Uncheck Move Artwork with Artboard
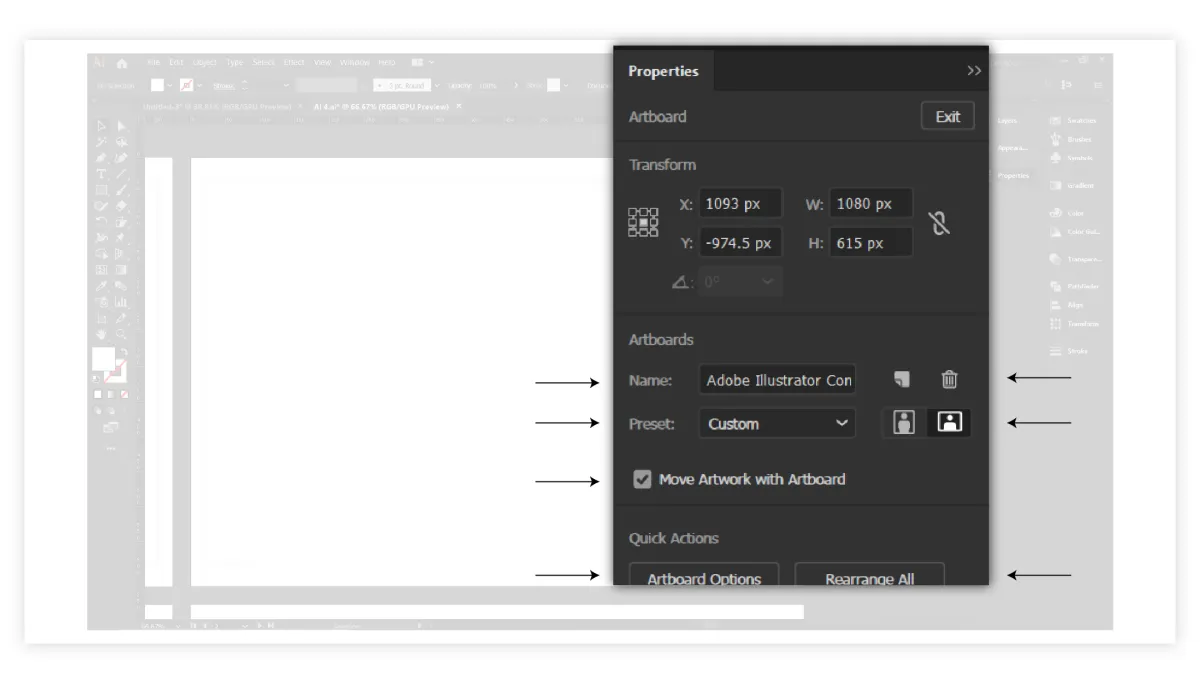 click(642, 479)
